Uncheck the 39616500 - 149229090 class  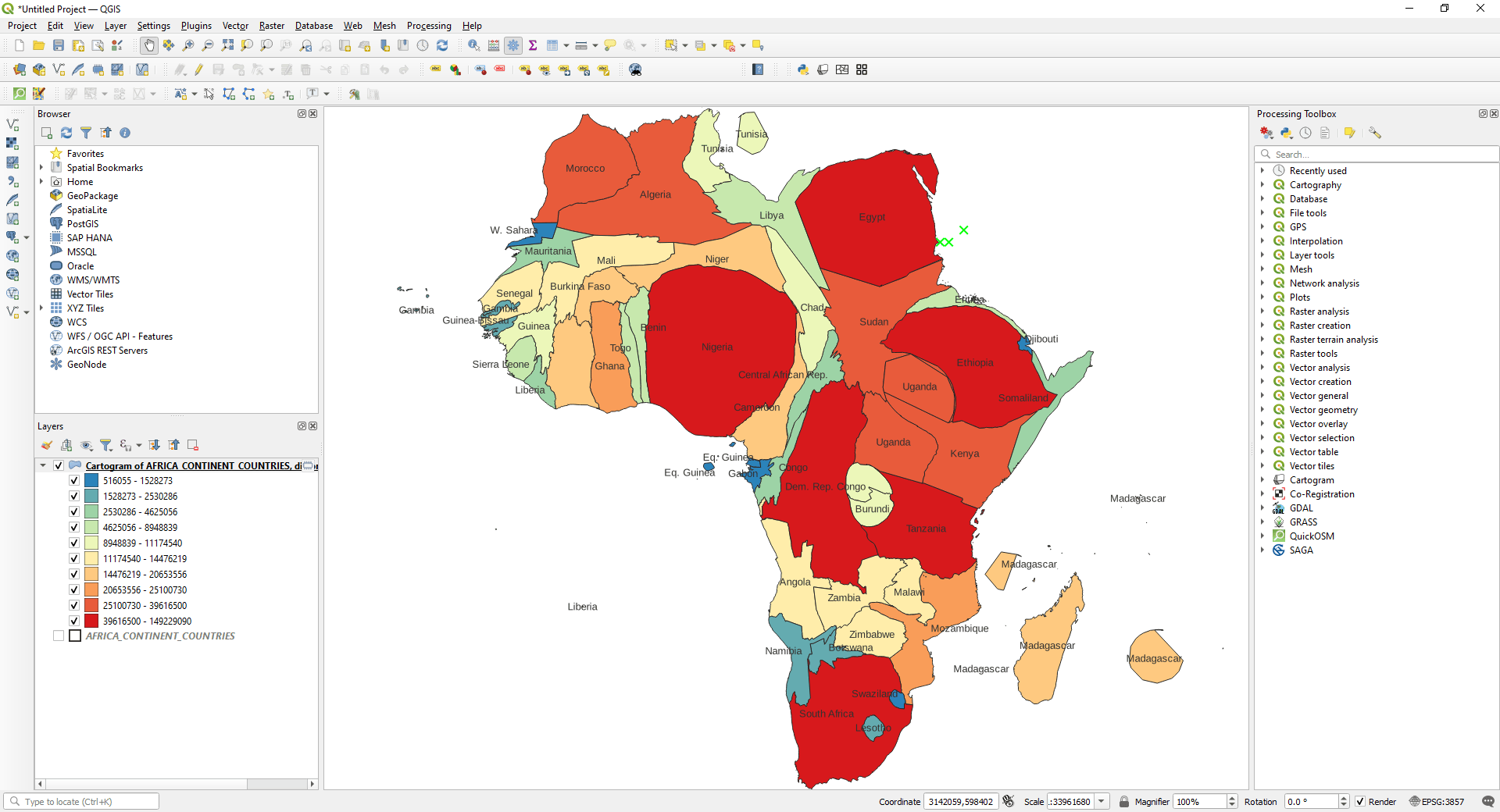74,621
